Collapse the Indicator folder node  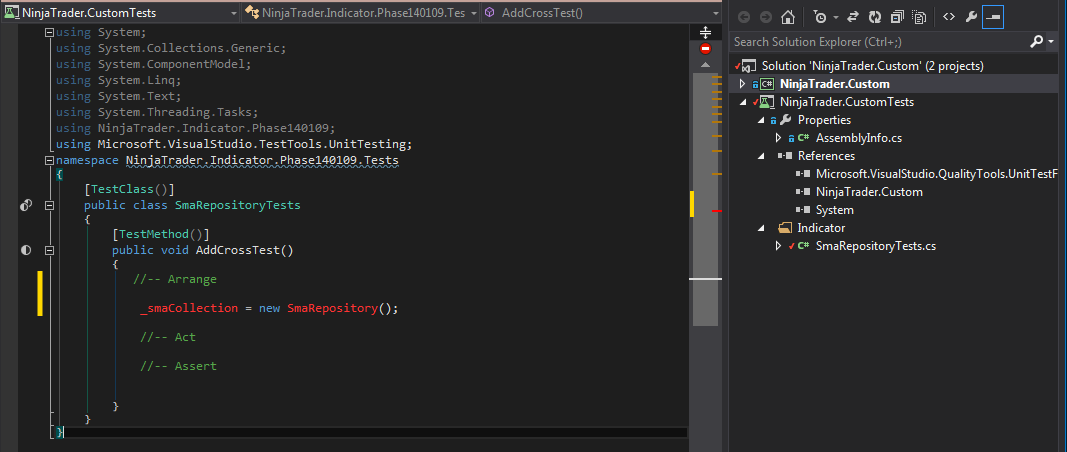[x=761, y=228]
